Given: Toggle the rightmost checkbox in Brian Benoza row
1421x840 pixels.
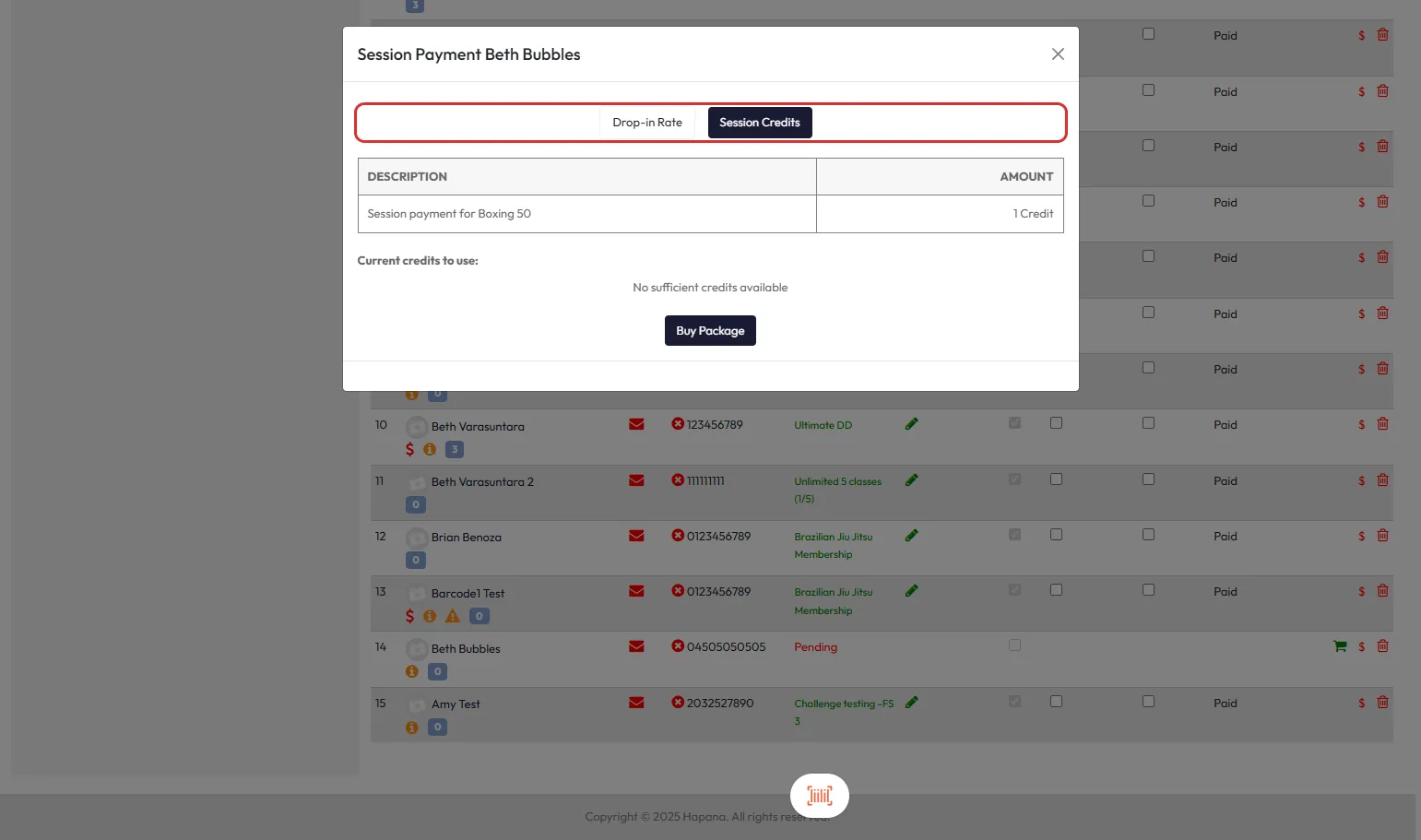Looking at the screenshot, I should pos(1148,535).
